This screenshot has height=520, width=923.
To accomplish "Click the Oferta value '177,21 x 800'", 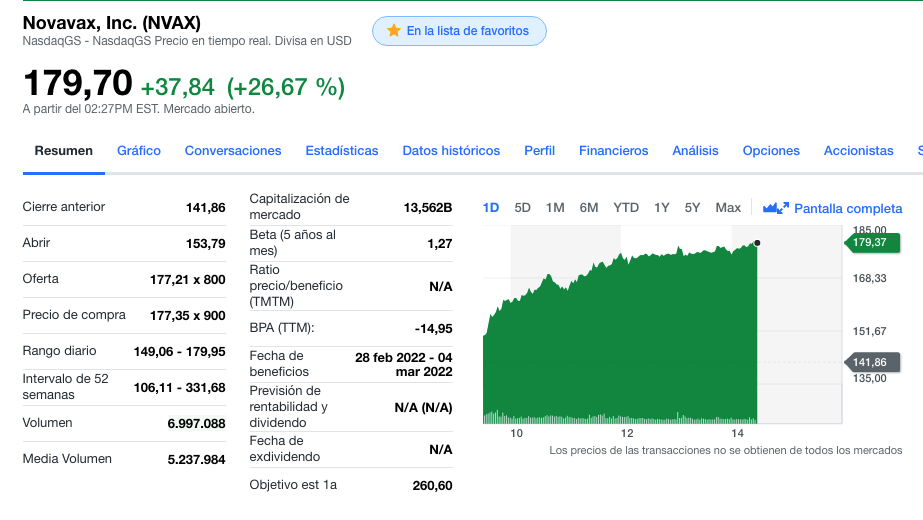I will coord(187,280).
